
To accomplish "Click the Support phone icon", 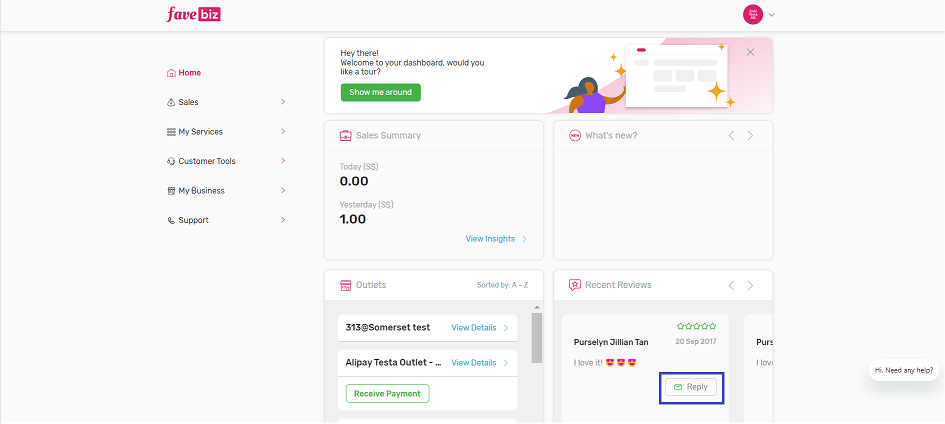I will [171, 220].
